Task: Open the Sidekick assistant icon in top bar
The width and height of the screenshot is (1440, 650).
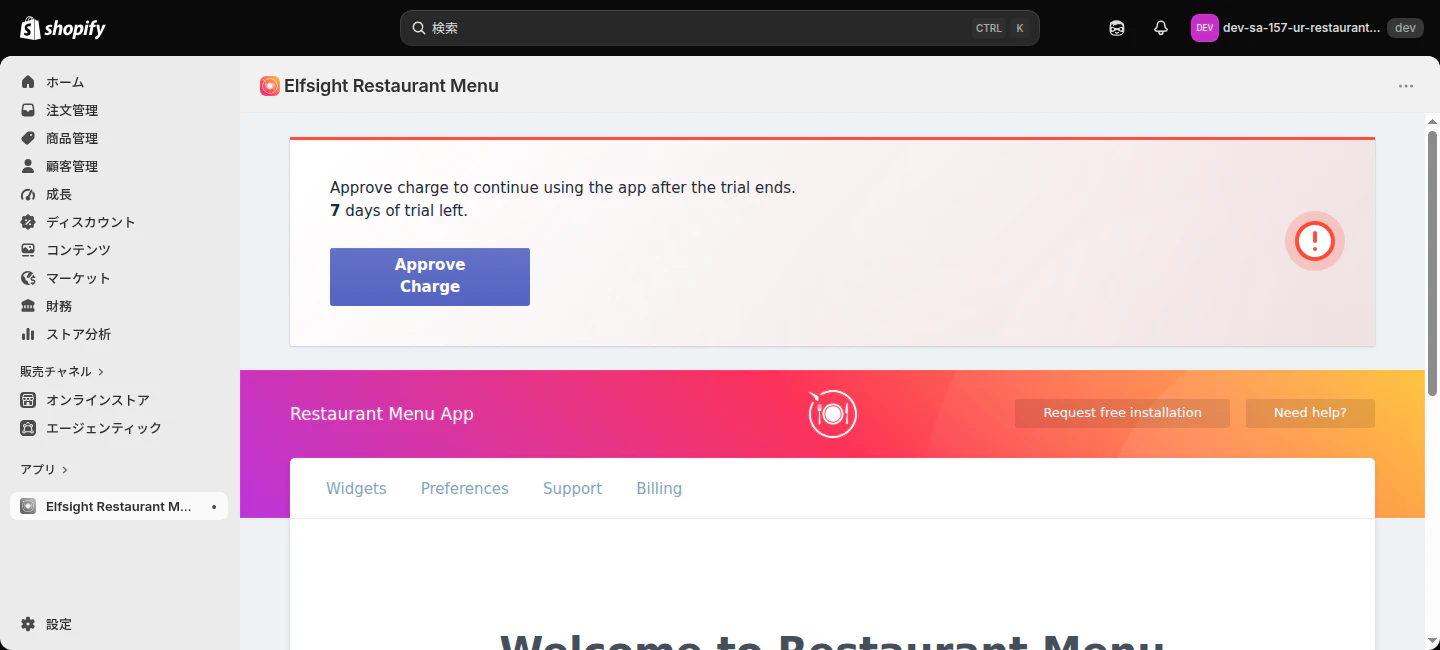Action: pyautogui.click(x=1117, y=28)
